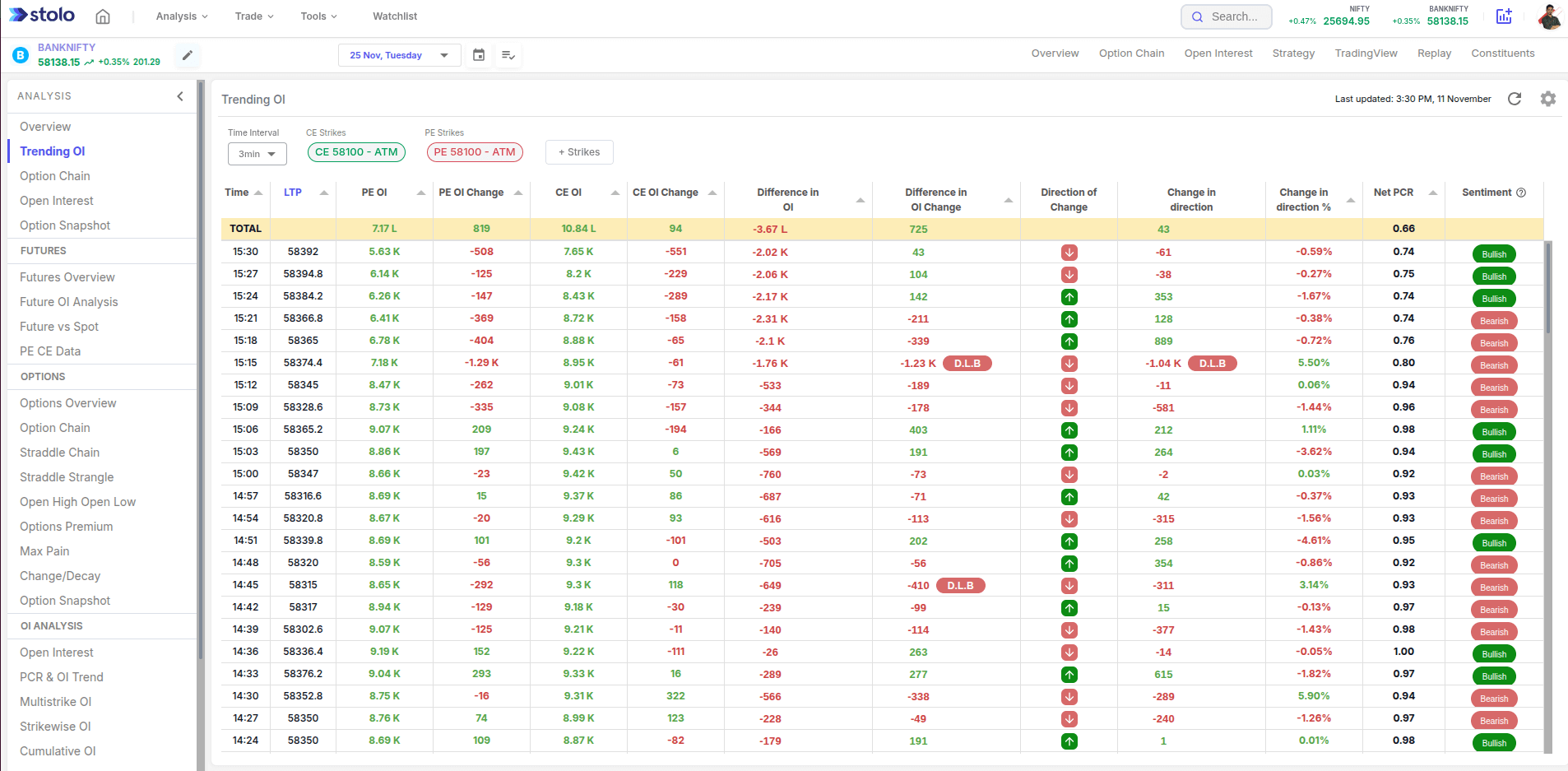Click the + Strikes button
This screenshot has height=771, width=1568.
tap(579, 152)
